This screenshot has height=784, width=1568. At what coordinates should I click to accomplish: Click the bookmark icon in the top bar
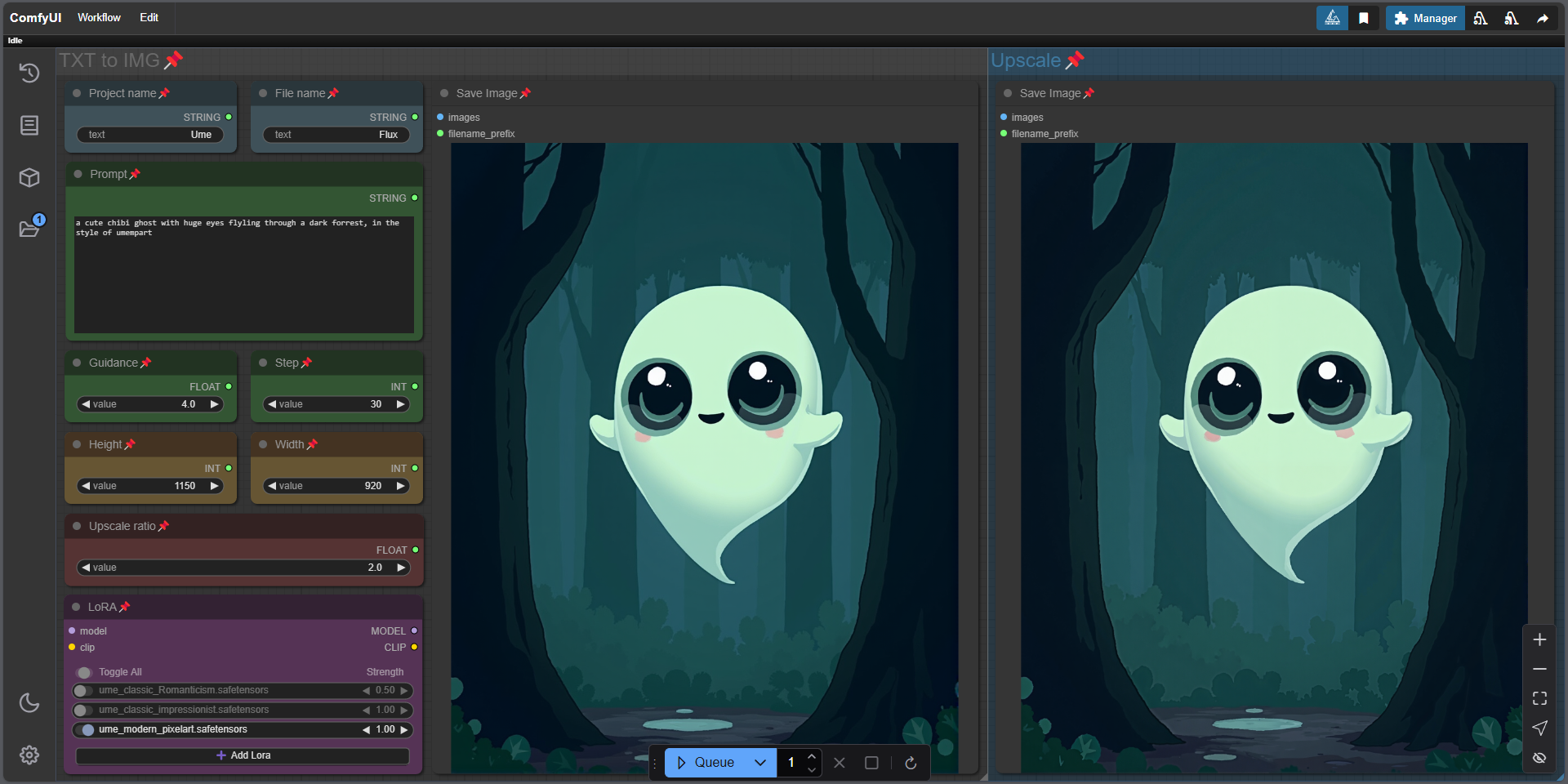click(x=1364, y=18)
